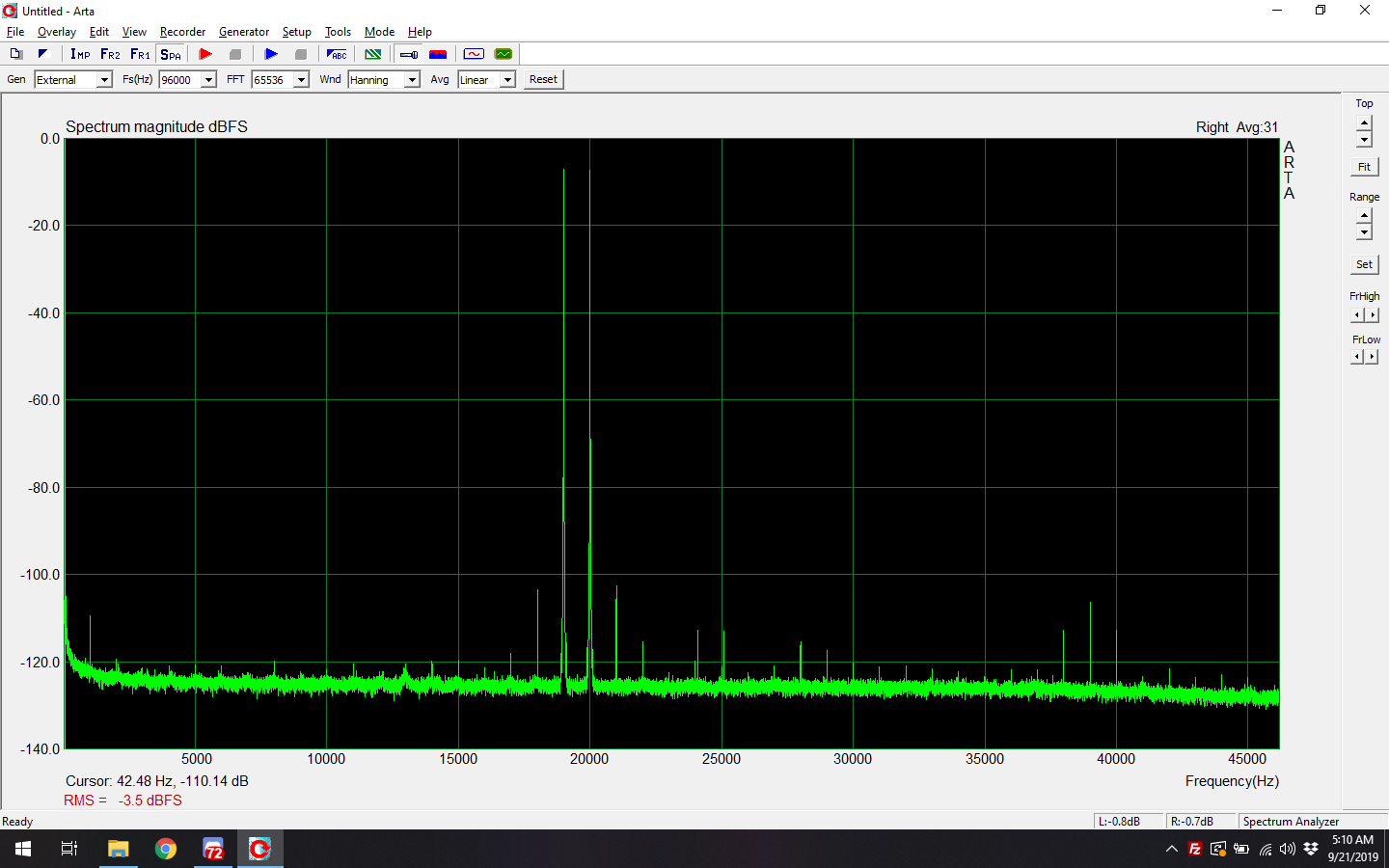Toggle the Spa spectrum analyzer mode button

[x=171, y=54]
